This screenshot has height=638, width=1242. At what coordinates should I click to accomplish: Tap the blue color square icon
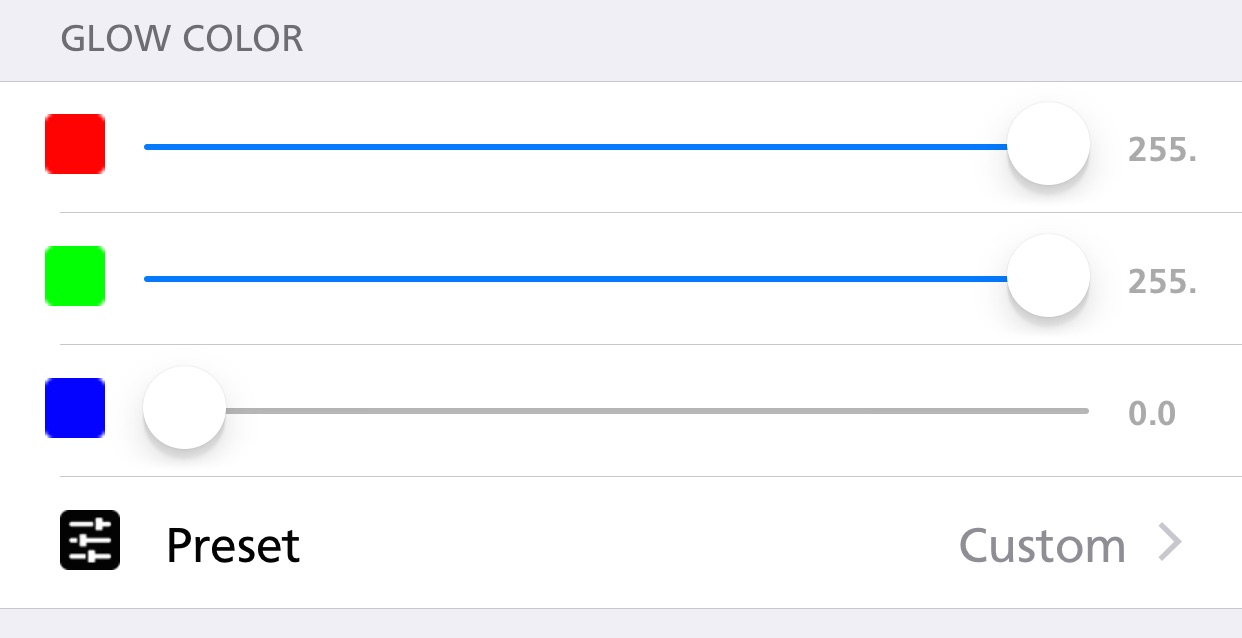coord(75,408)
